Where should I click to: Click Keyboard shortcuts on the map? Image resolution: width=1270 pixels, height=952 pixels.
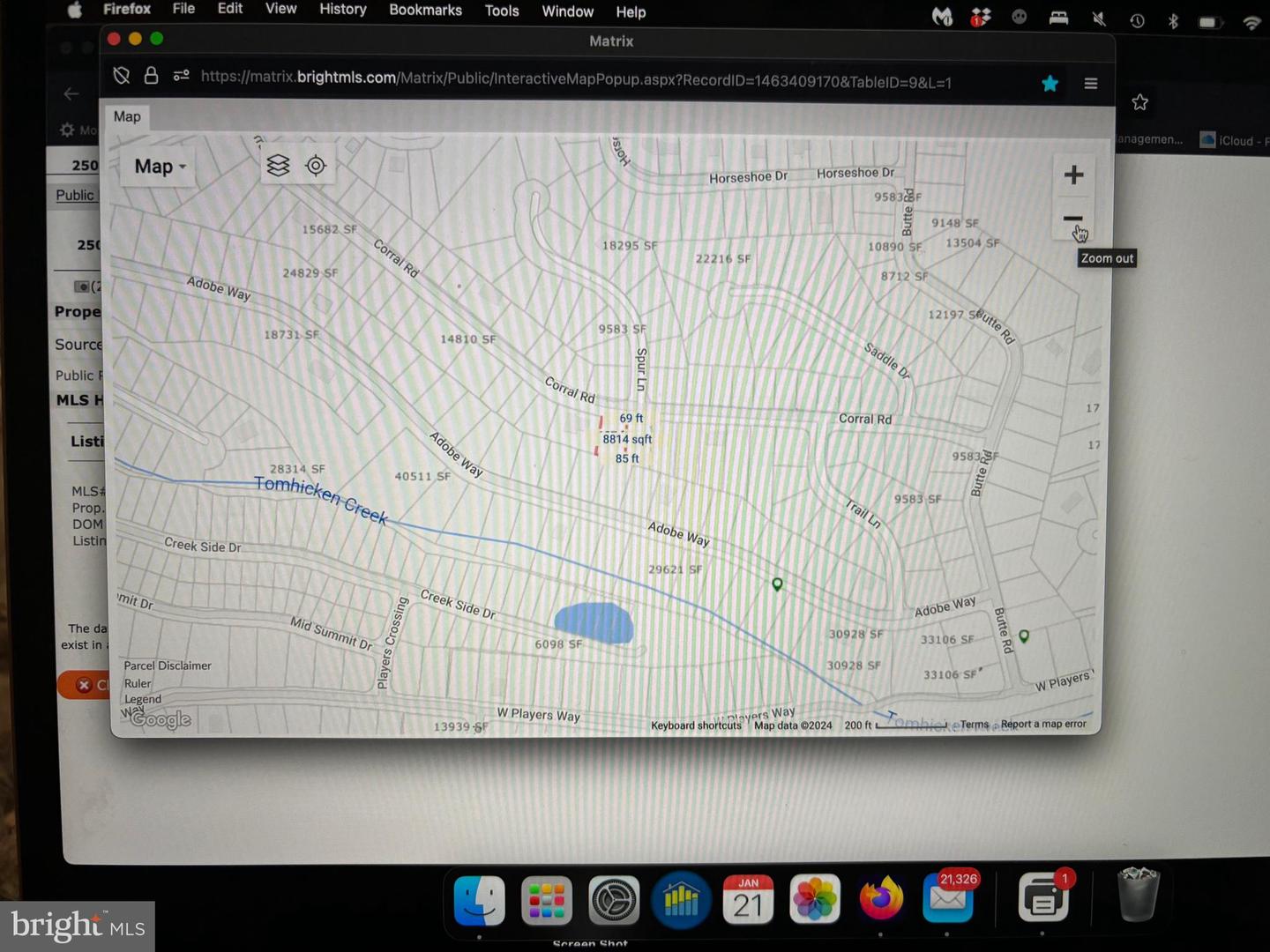click(696, 725)
